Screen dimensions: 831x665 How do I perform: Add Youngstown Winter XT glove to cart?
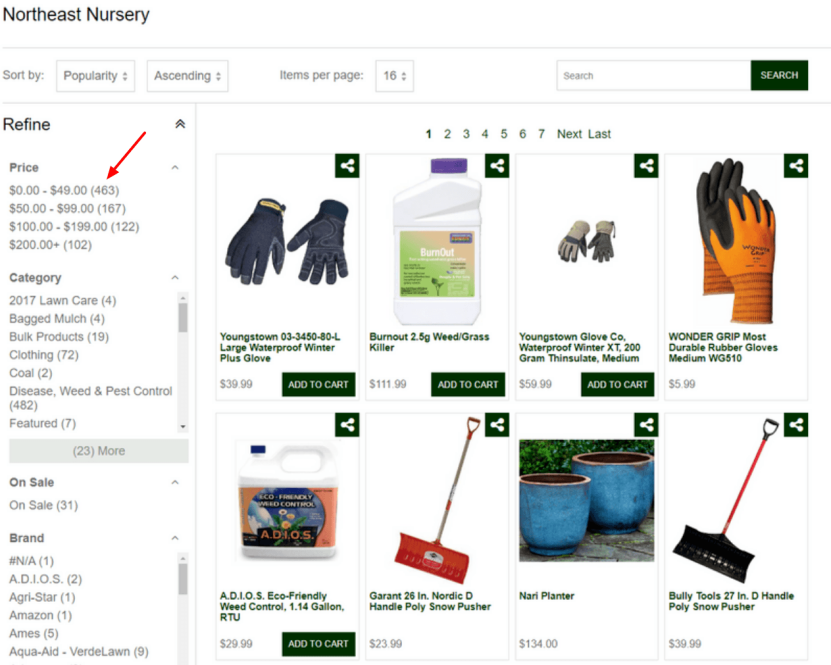[x=617, y=385]
